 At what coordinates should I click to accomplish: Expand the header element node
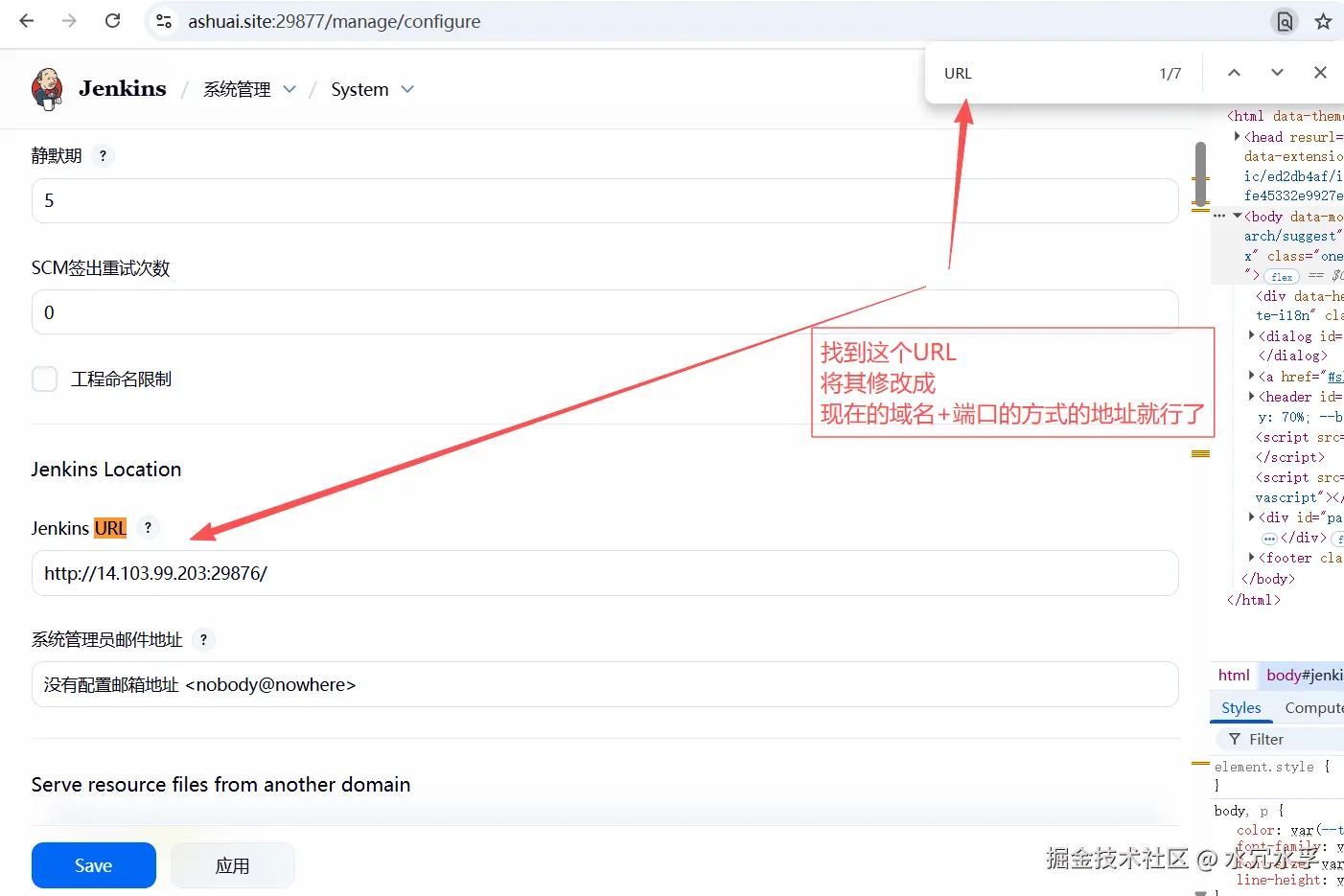pyautogui.click(x=1251, y=396)
